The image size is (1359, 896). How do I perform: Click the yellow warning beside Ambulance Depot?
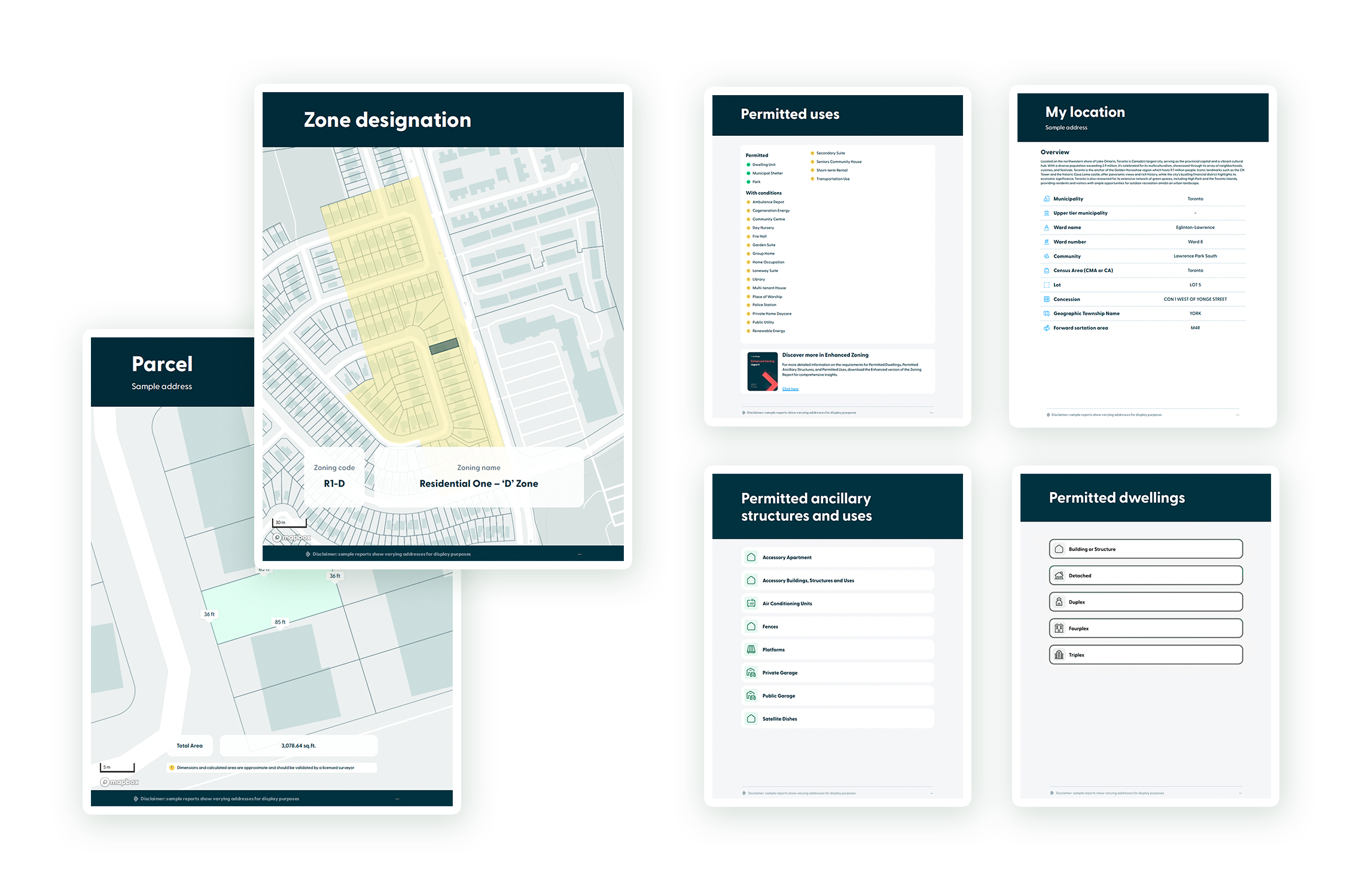[x=748, y=202]
